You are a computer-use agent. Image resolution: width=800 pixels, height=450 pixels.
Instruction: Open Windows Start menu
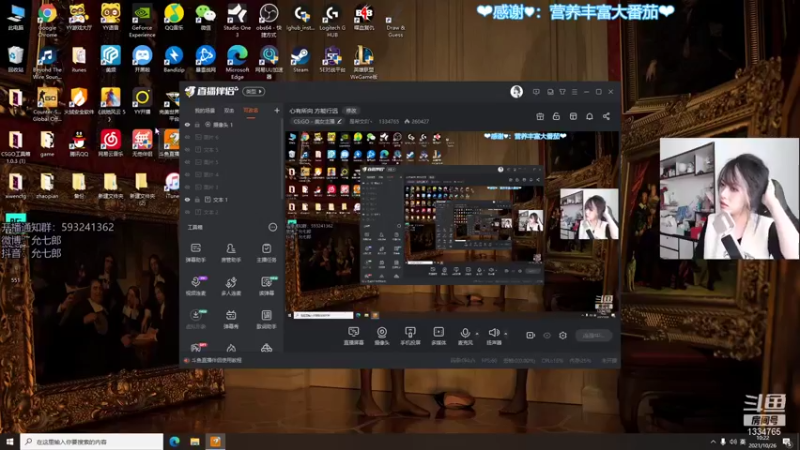click(x=10, y=442)
